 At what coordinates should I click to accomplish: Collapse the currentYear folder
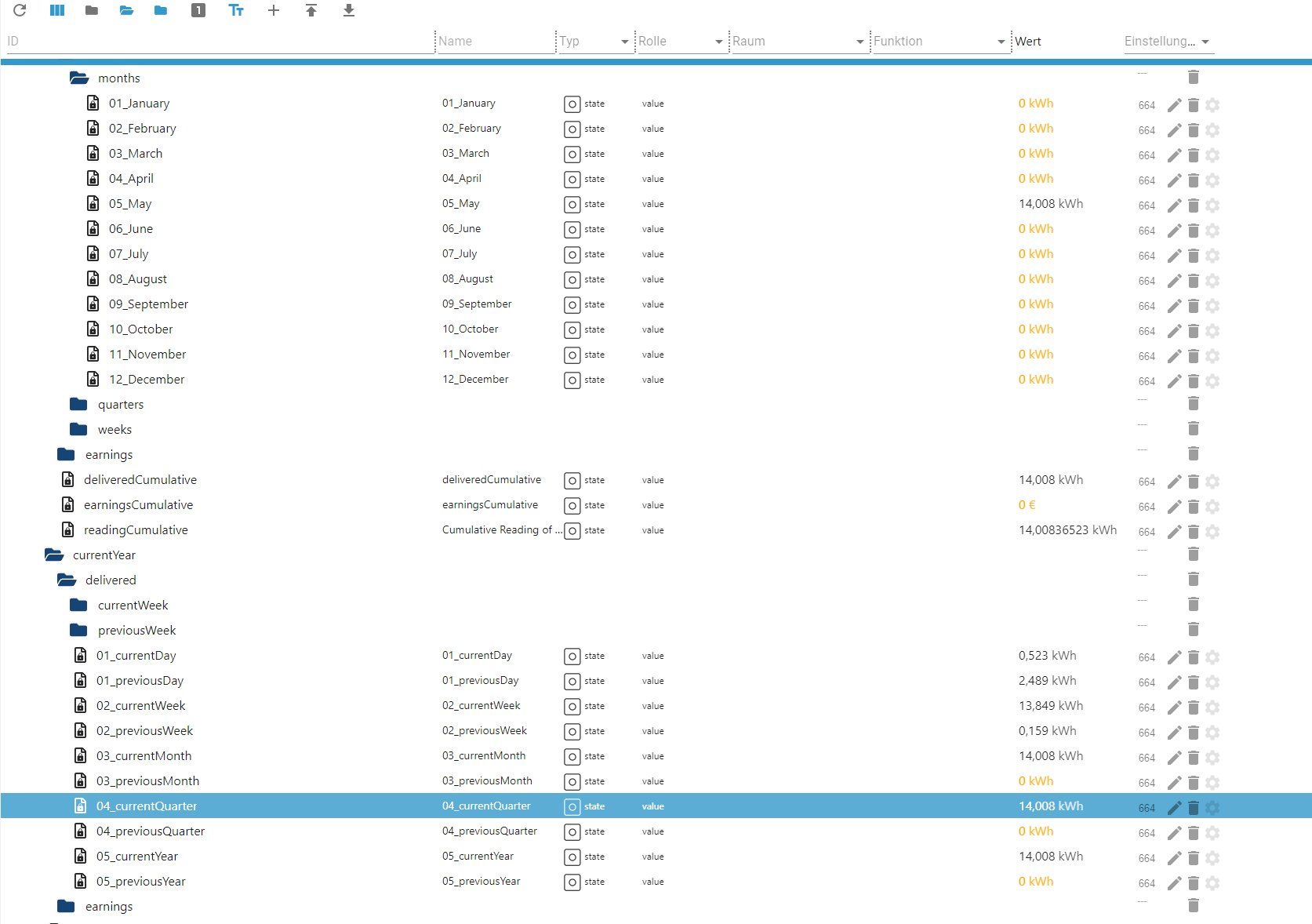53,555
